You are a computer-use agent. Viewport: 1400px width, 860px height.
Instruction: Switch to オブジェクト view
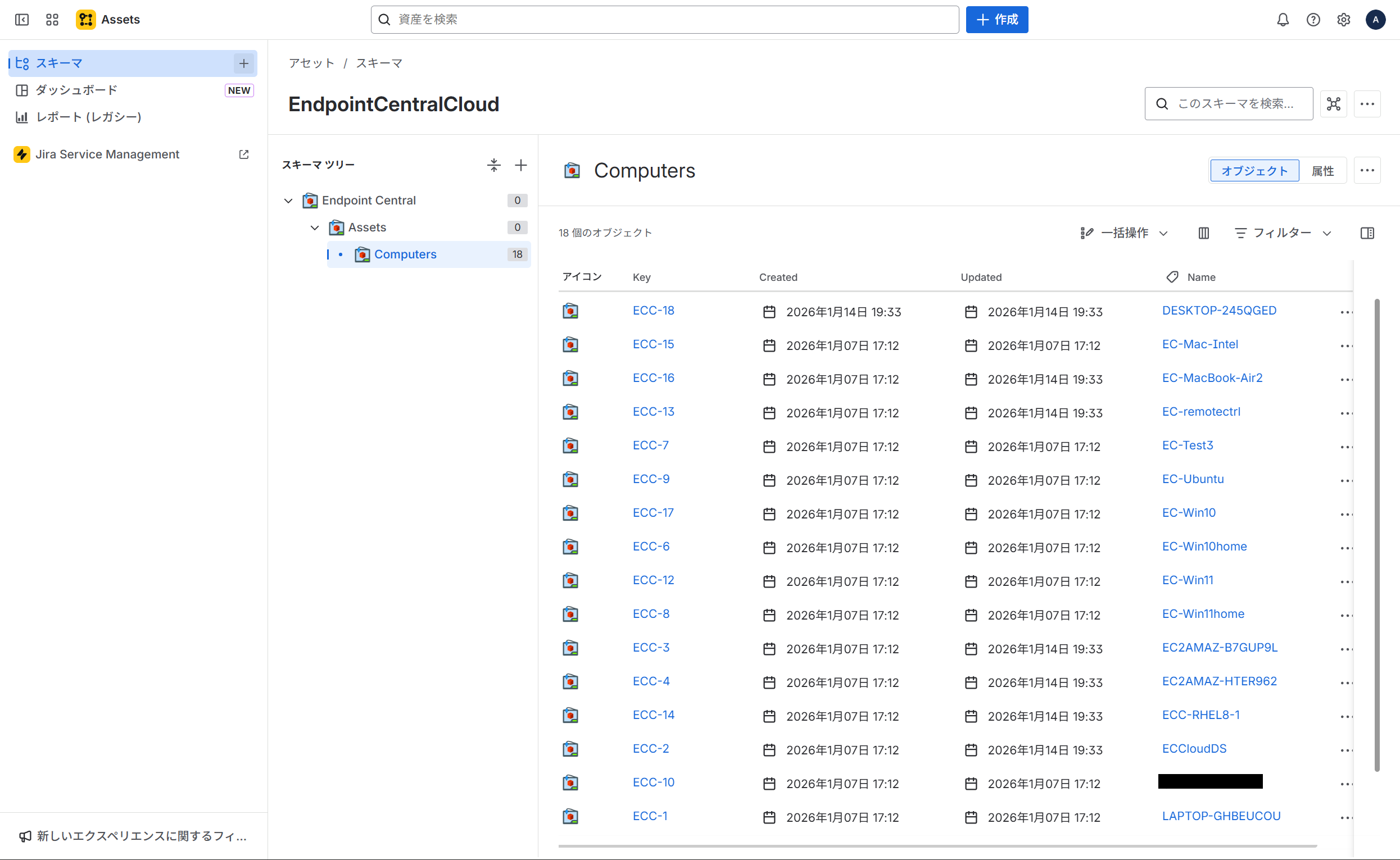pos(1254,171)
